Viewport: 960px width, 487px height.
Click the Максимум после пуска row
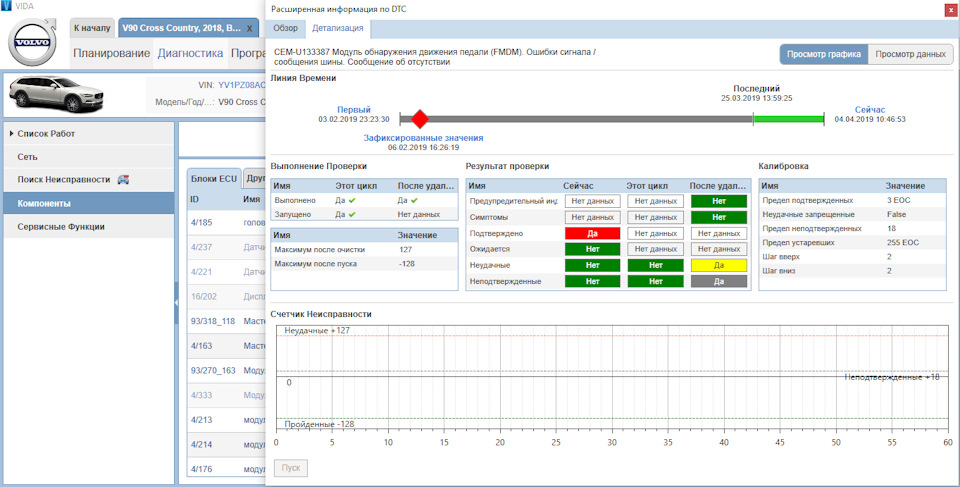[x=364, y=263]
